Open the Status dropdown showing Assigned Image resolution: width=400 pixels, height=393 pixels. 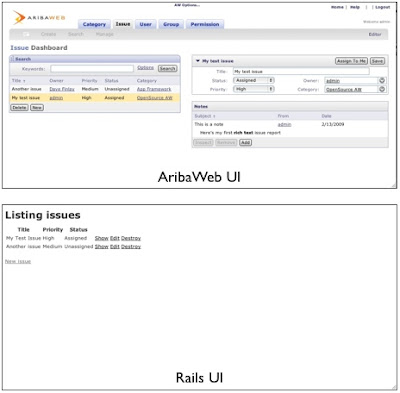click(x=254, y=80)
